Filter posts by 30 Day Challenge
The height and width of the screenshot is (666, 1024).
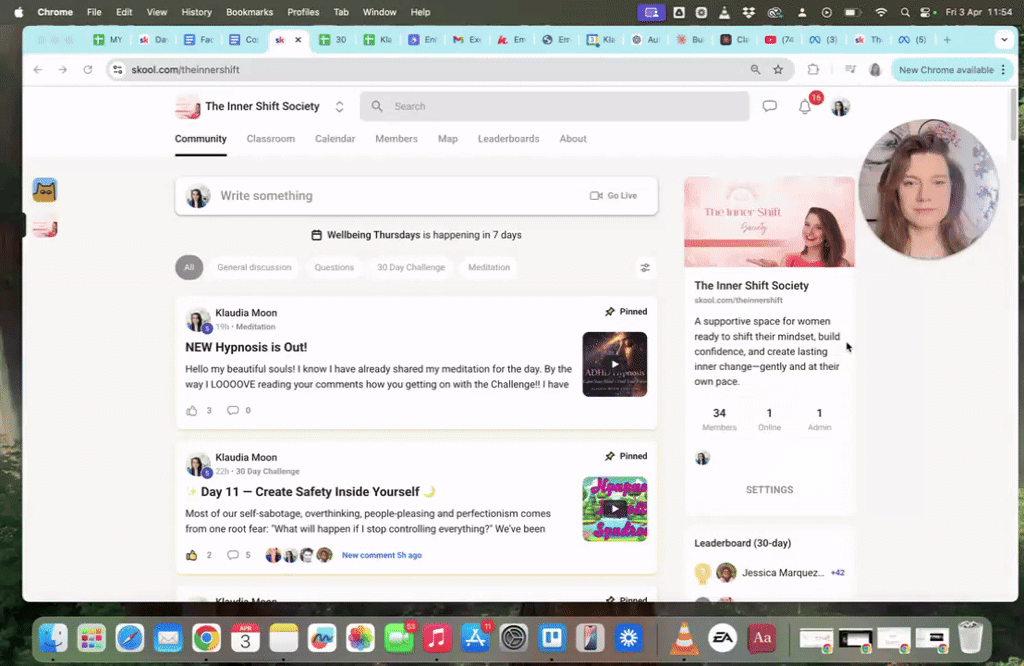click(x=411, y=268)
